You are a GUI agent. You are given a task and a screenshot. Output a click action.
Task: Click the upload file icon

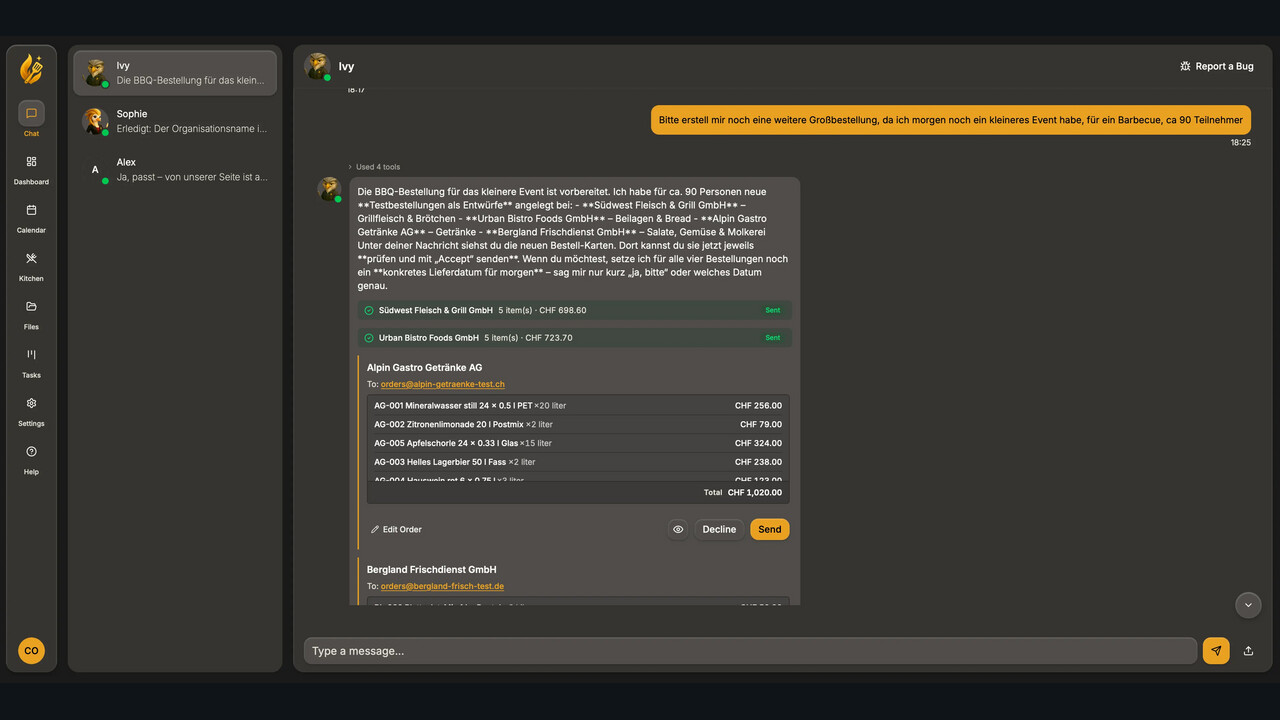(1248, 651)
